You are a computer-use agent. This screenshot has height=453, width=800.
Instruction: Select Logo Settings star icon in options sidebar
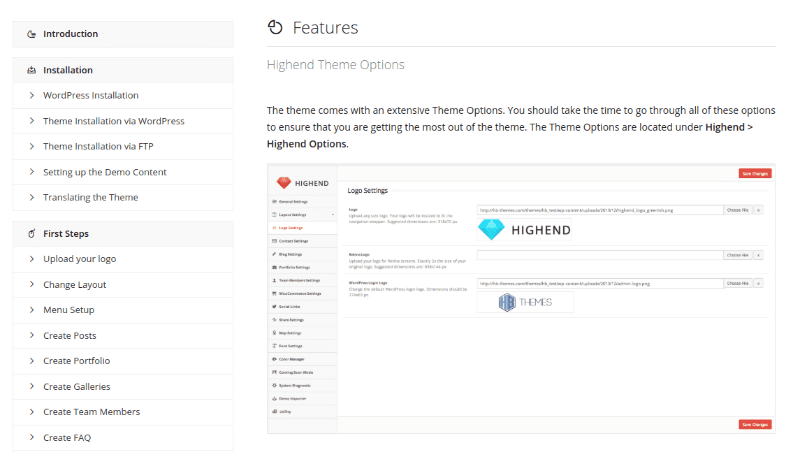pos(274,228)
